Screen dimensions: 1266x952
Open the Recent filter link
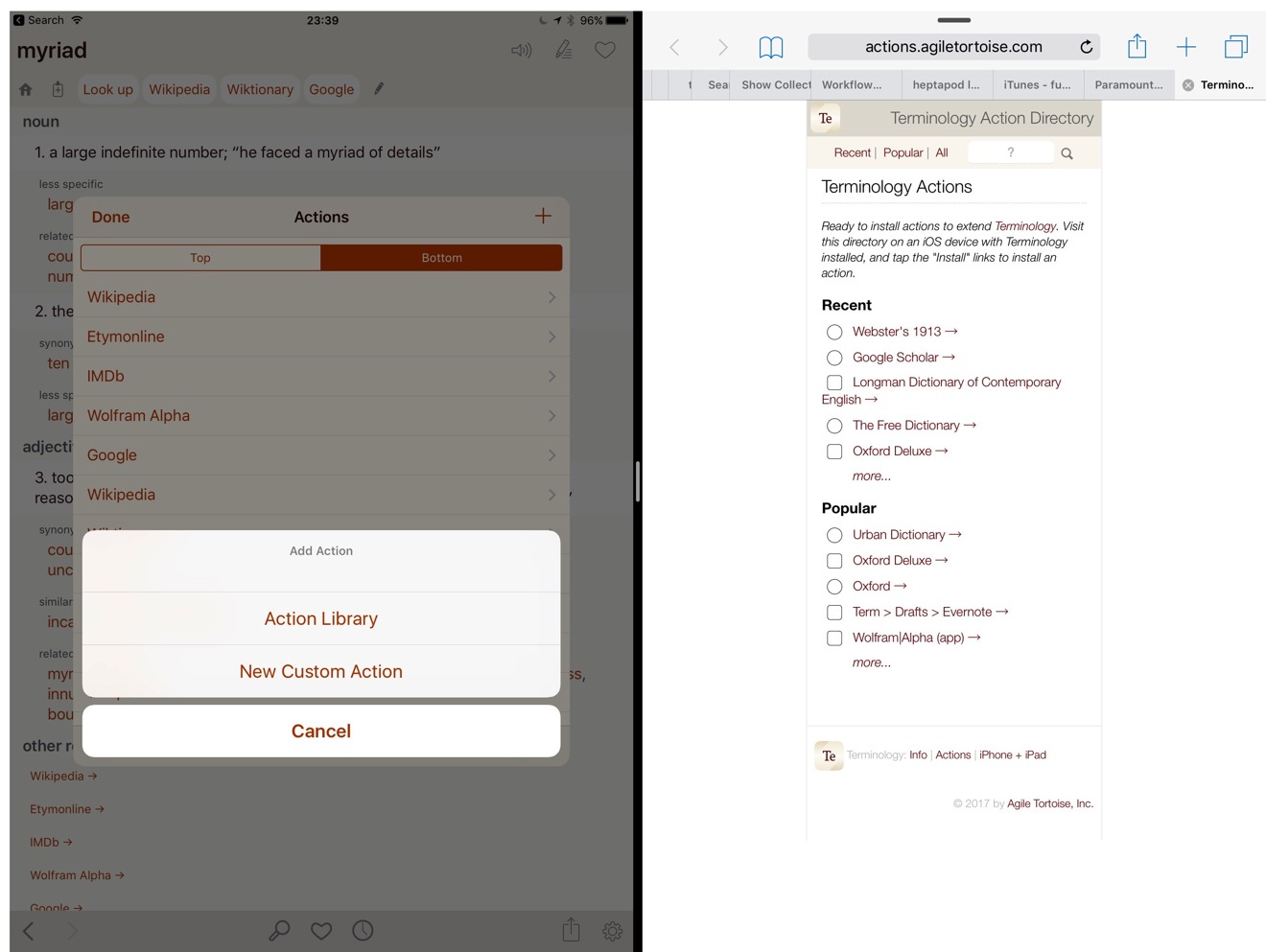tap(852, 153)
